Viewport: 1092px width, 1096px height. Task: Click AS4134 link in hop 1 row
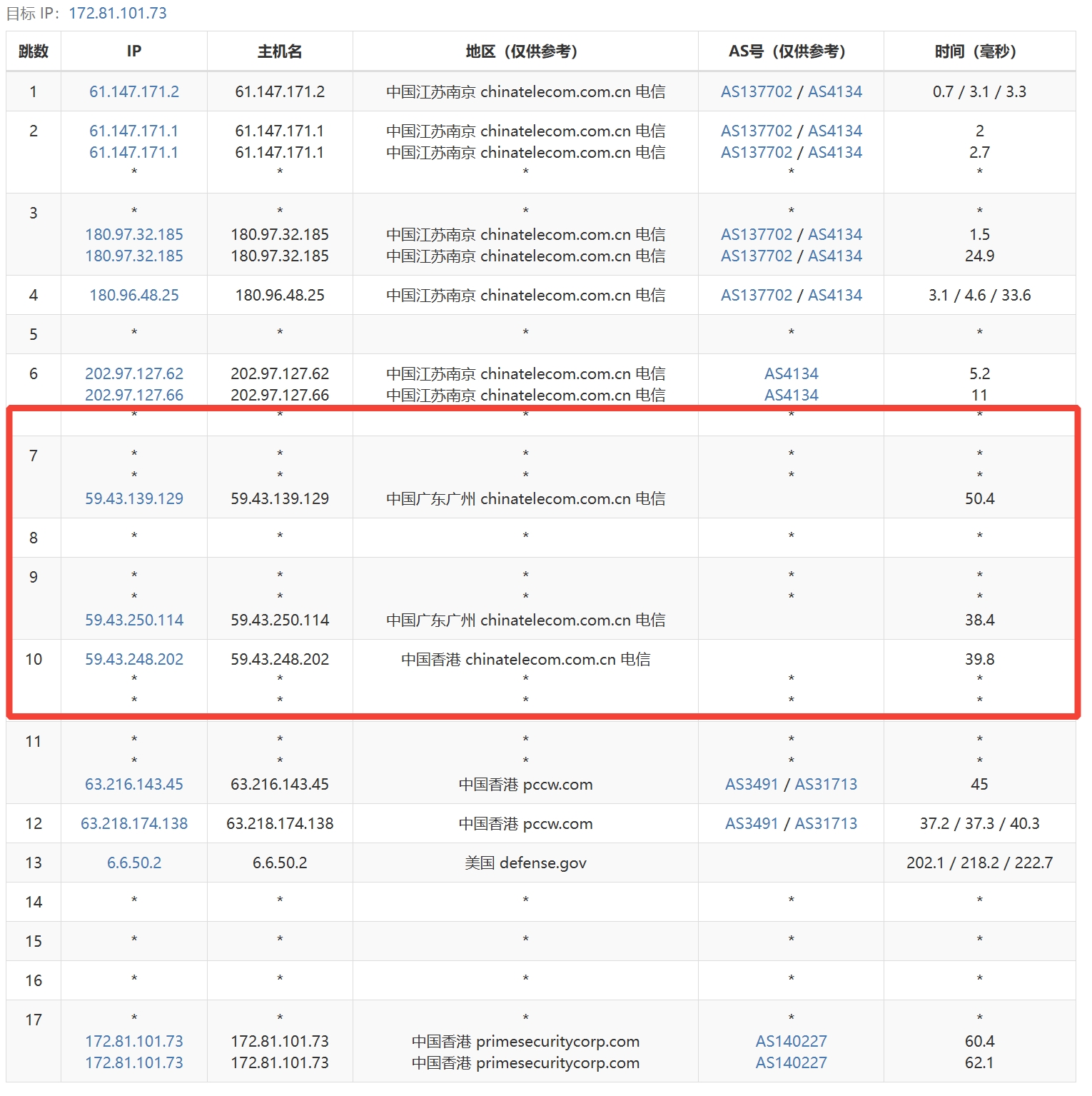[834, 91]
